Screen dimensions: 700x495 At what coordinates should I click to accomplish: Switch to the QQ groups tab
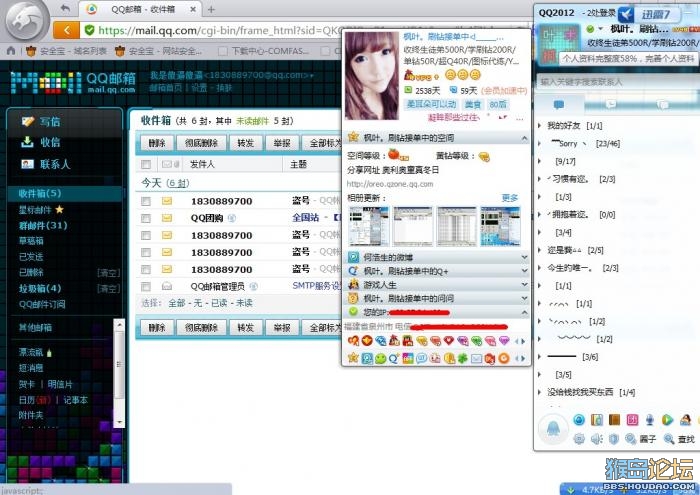[x=663, y=105]
